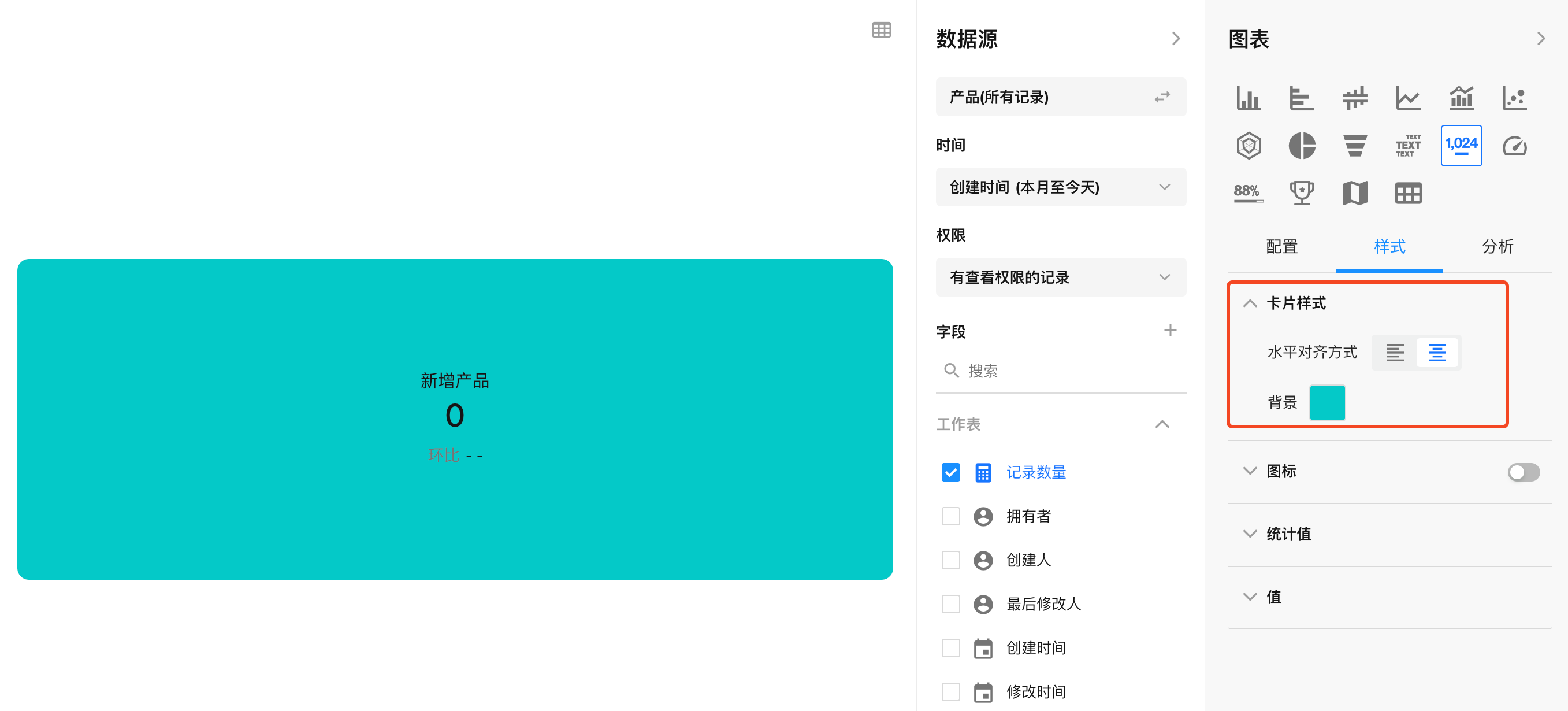Image resolution: width=1568 pixels, height=711 pixels.
Task: Enable the 图标 toggle switch
Action: (x=1523, y=472)
